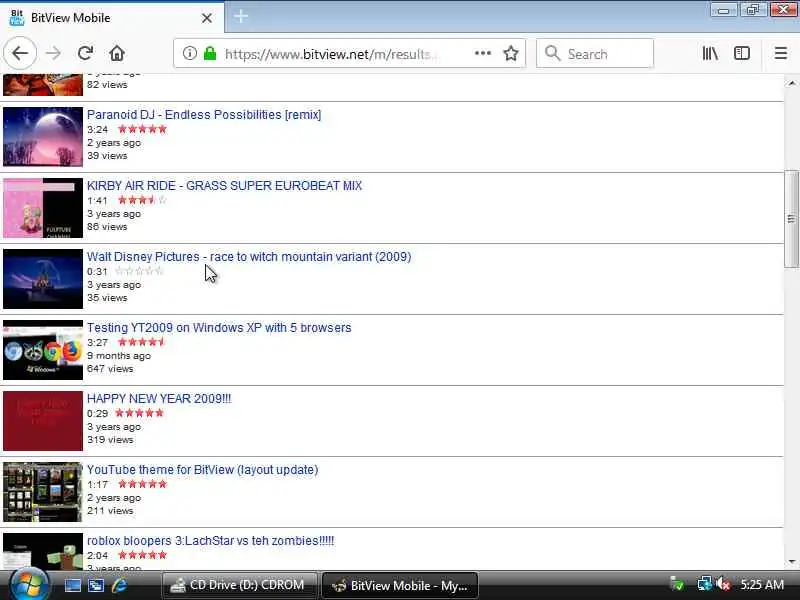Viewport: 800px width, 600px height.
Task: Reload the page with refresh icon
Action: (85, 53)
